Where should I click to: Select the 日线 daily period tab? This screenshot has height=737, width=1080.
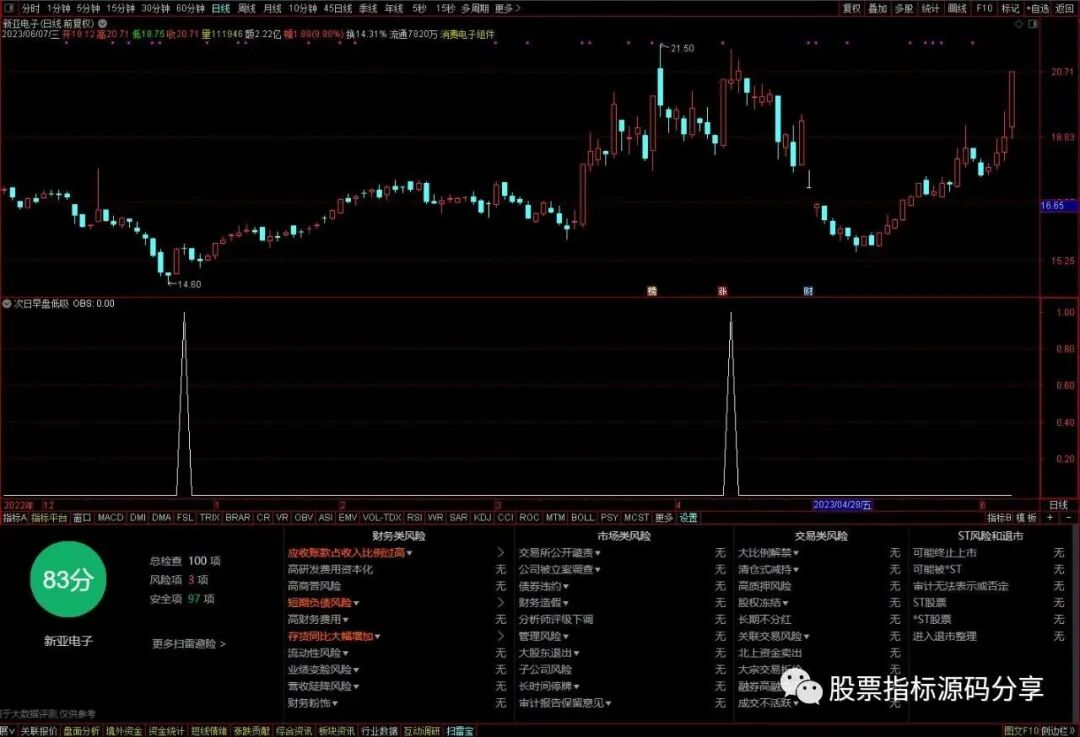220,8
